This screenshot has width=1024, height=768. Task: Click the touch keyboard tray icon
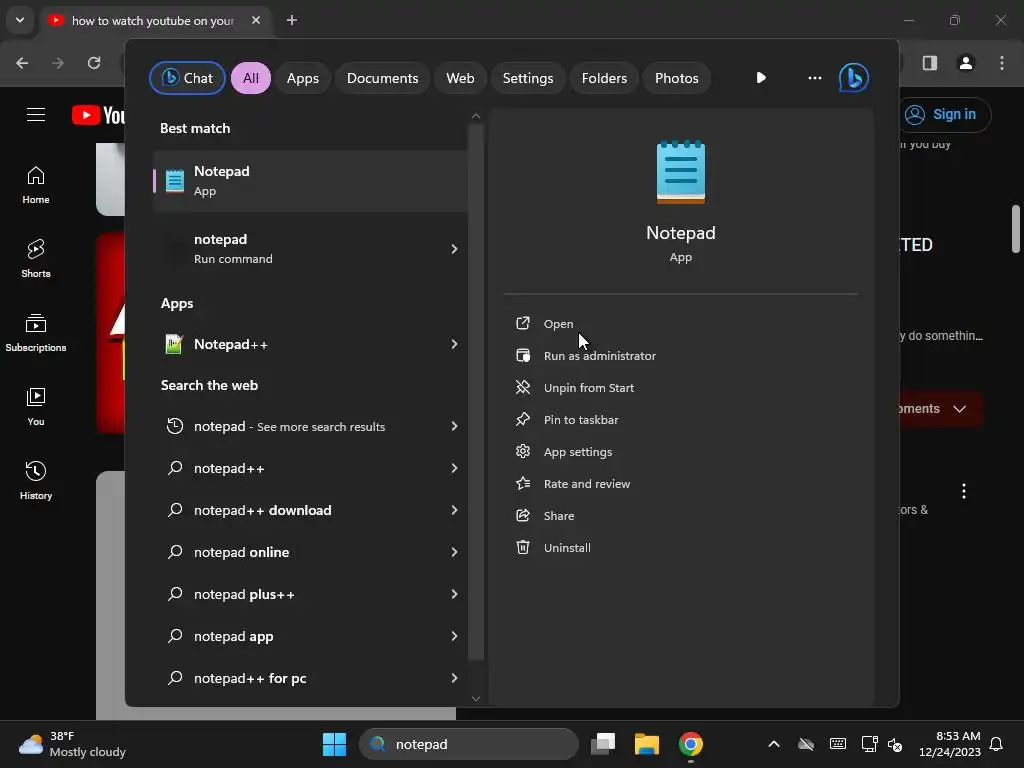(838, 744)
